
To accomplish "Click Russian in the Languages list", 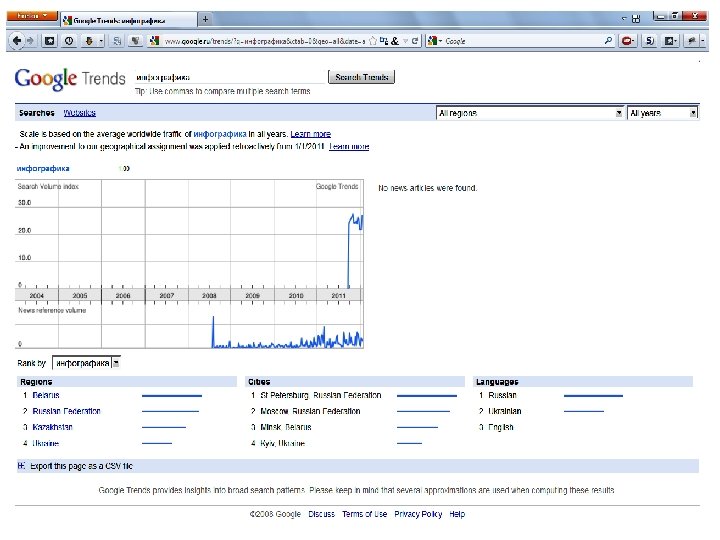I will coord(502,395).
